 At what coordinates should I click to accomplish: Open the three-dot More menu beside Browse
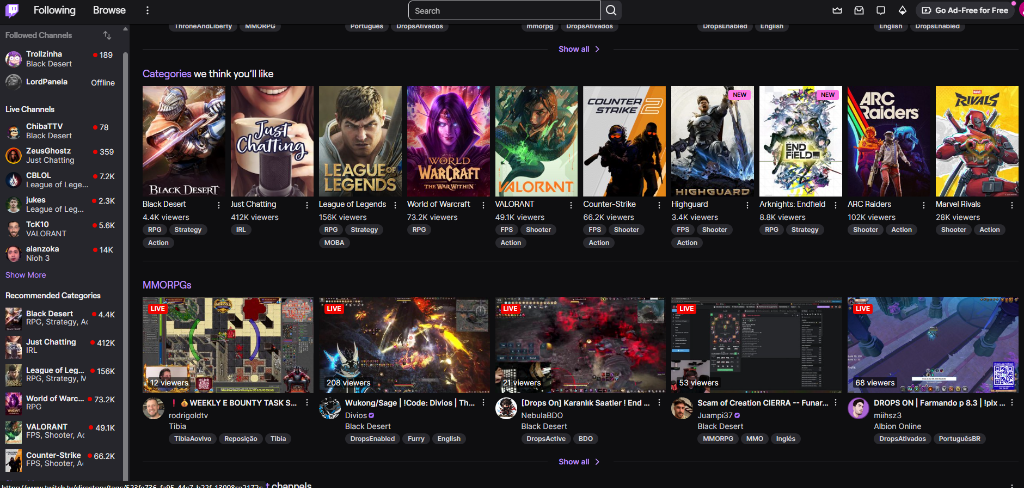coord(147,10)
